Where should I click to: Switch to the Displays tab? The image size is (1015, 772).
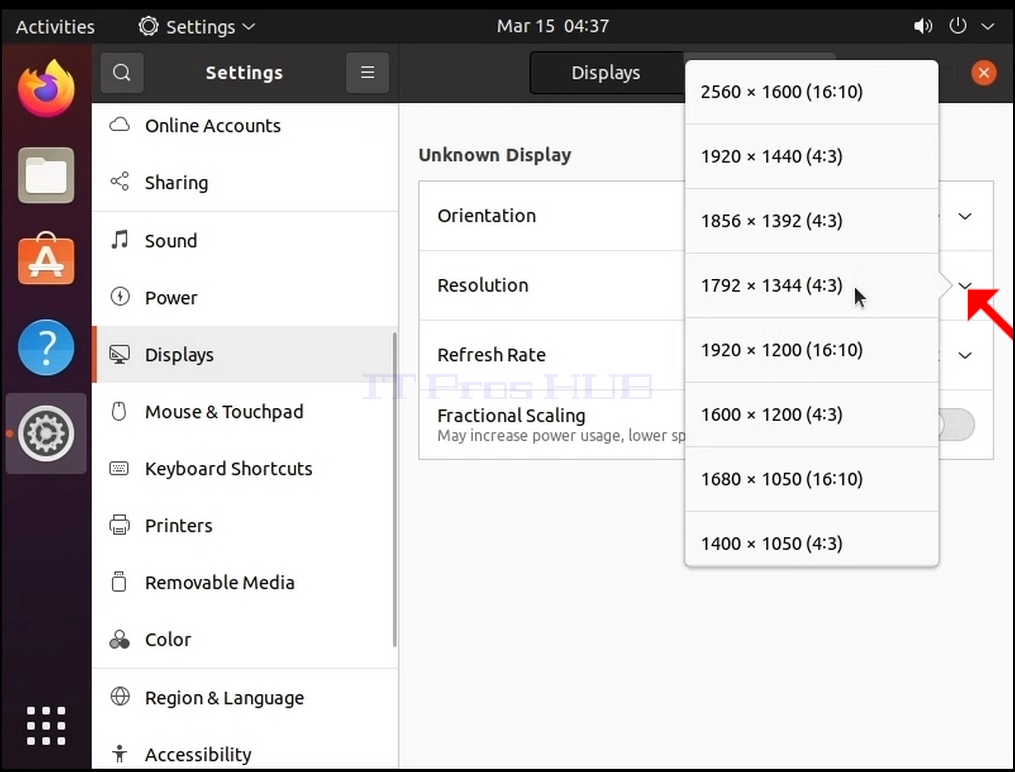(x=606, y=72)
